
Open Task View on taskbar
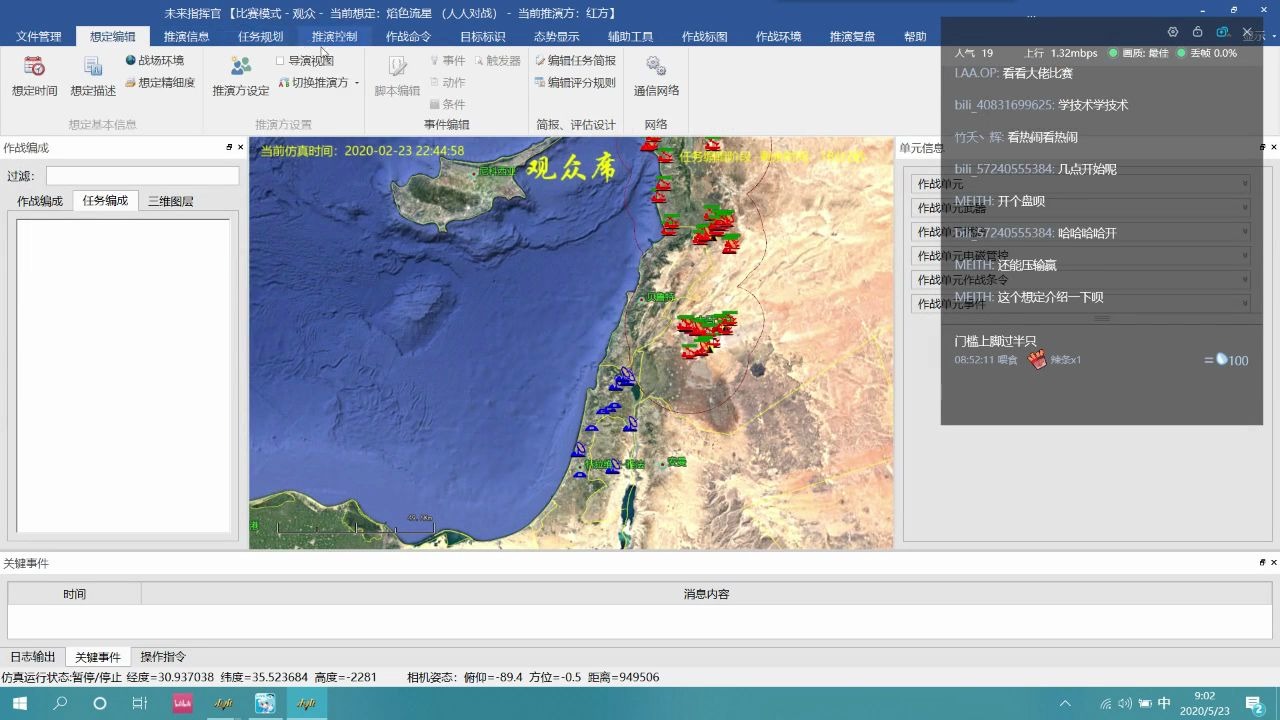(x=140, y=703)
